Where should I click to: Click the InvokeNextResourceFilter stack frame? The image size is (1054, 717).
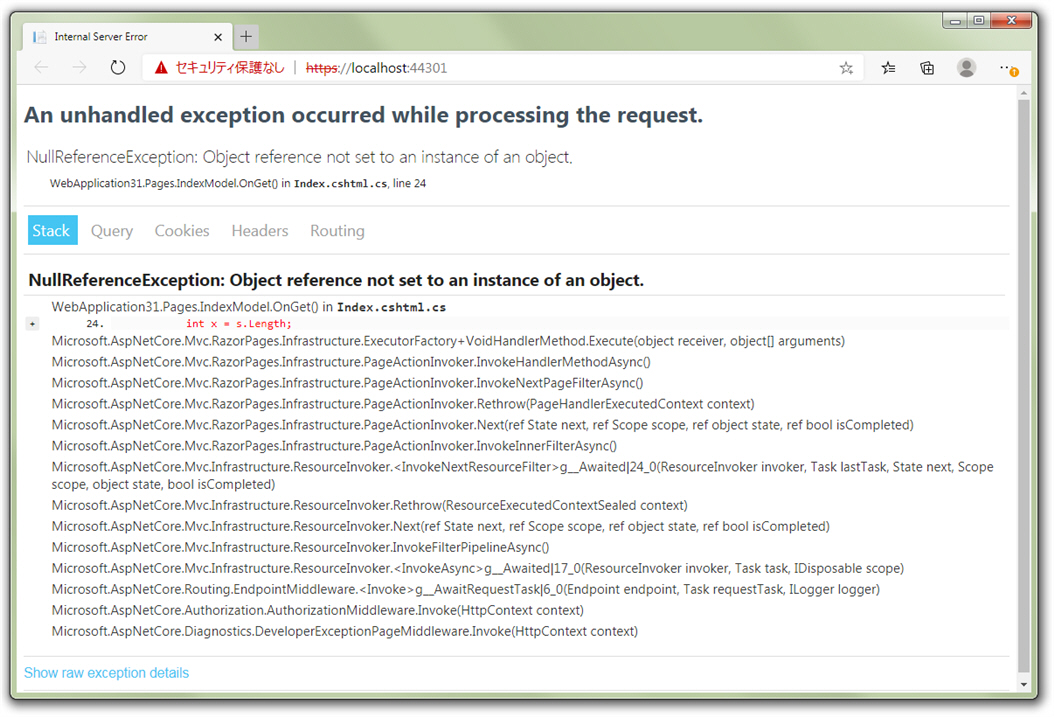[x=522, y=476]
